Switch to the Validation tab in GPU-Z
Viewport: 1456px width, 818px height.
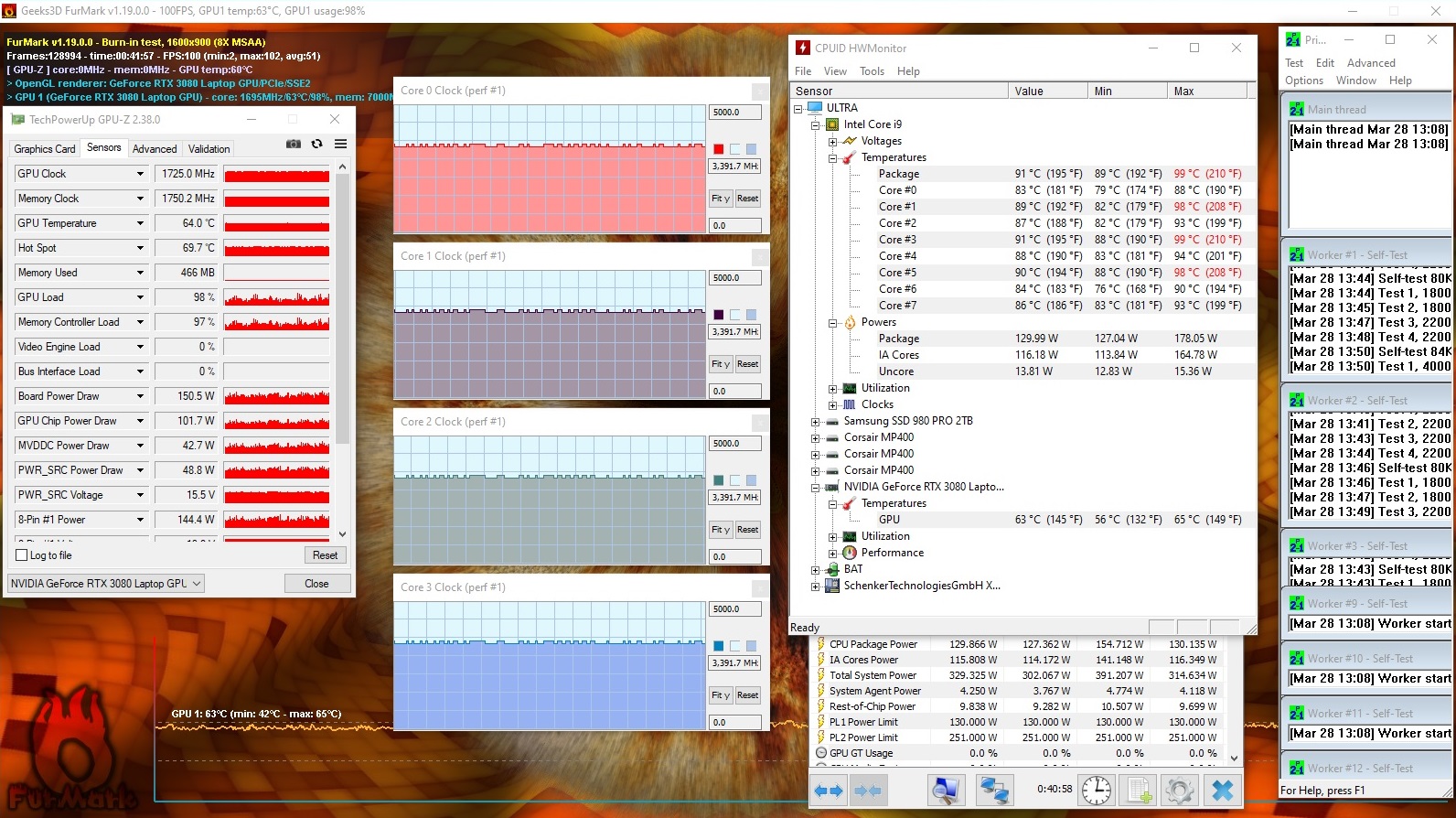click(209, 149)
